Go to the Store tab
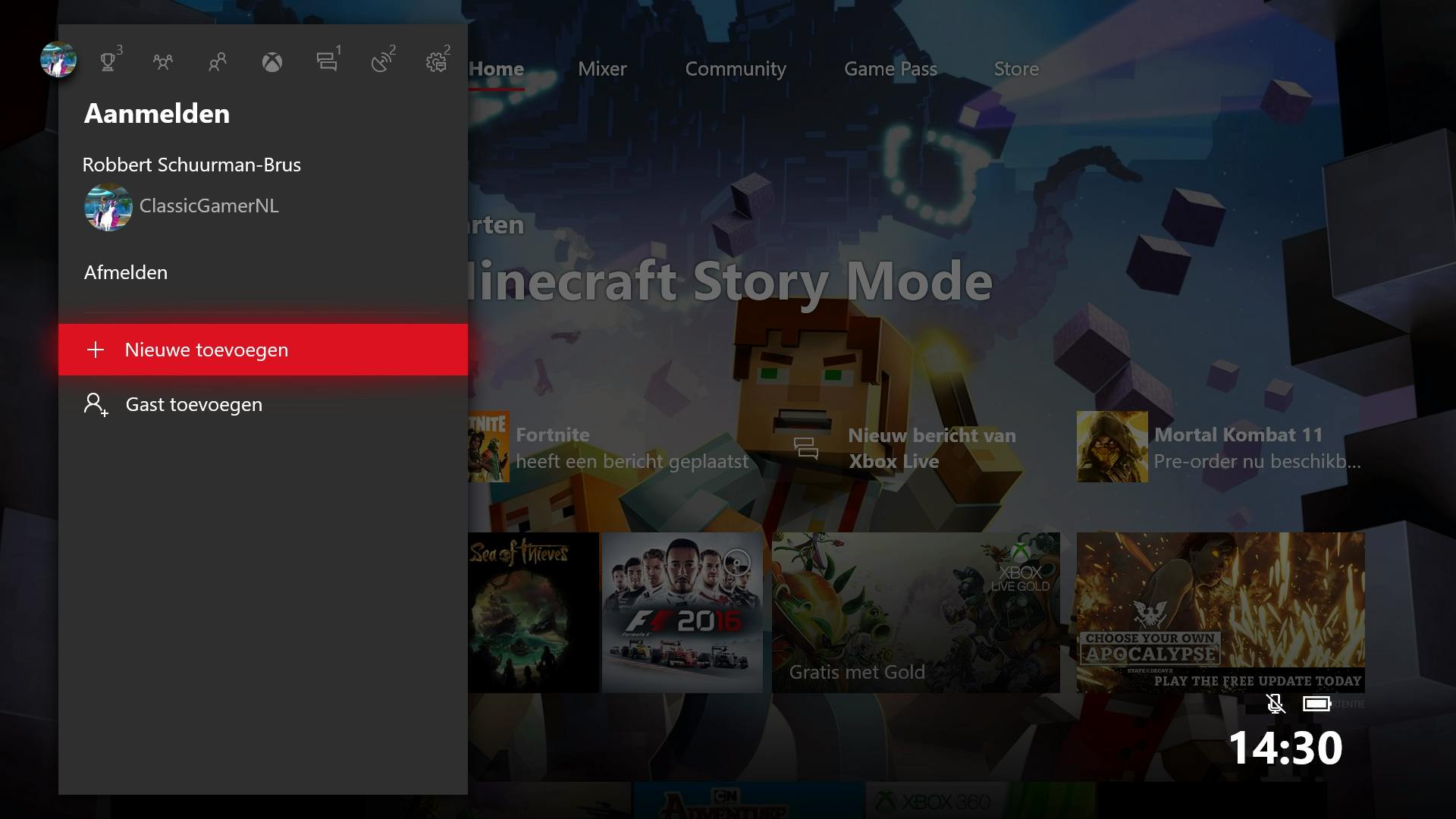This screenshot has height=819, width=1456. 1016,69
